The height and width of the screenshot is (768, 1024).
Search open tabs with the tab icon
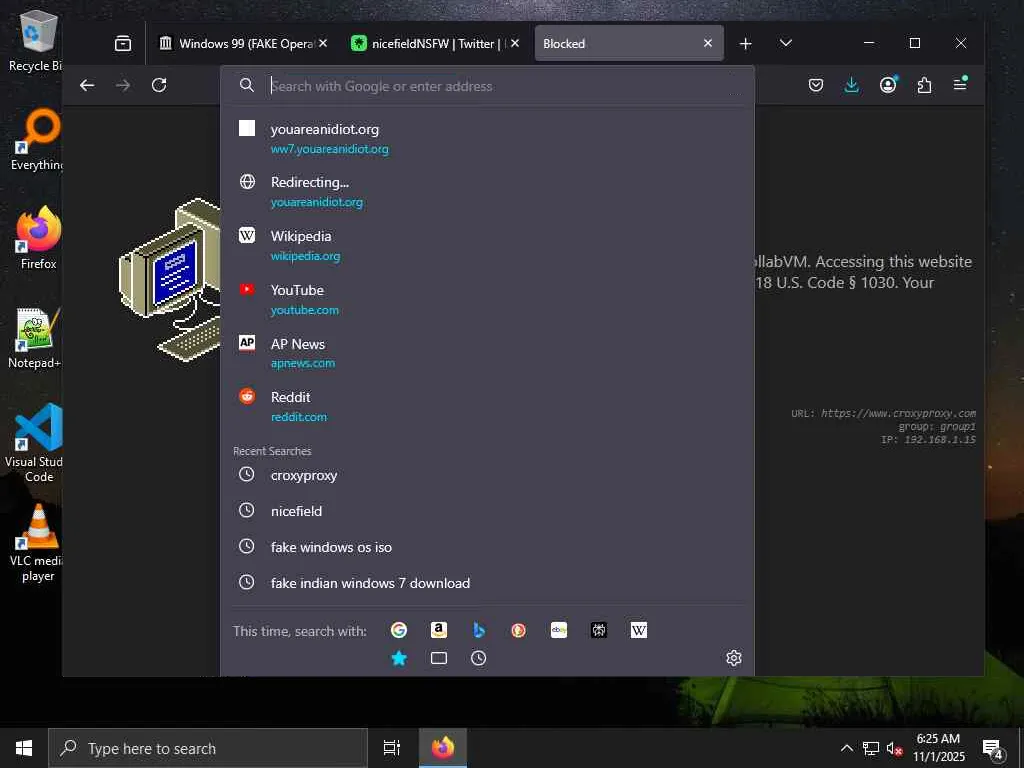[x=439, y=658]
